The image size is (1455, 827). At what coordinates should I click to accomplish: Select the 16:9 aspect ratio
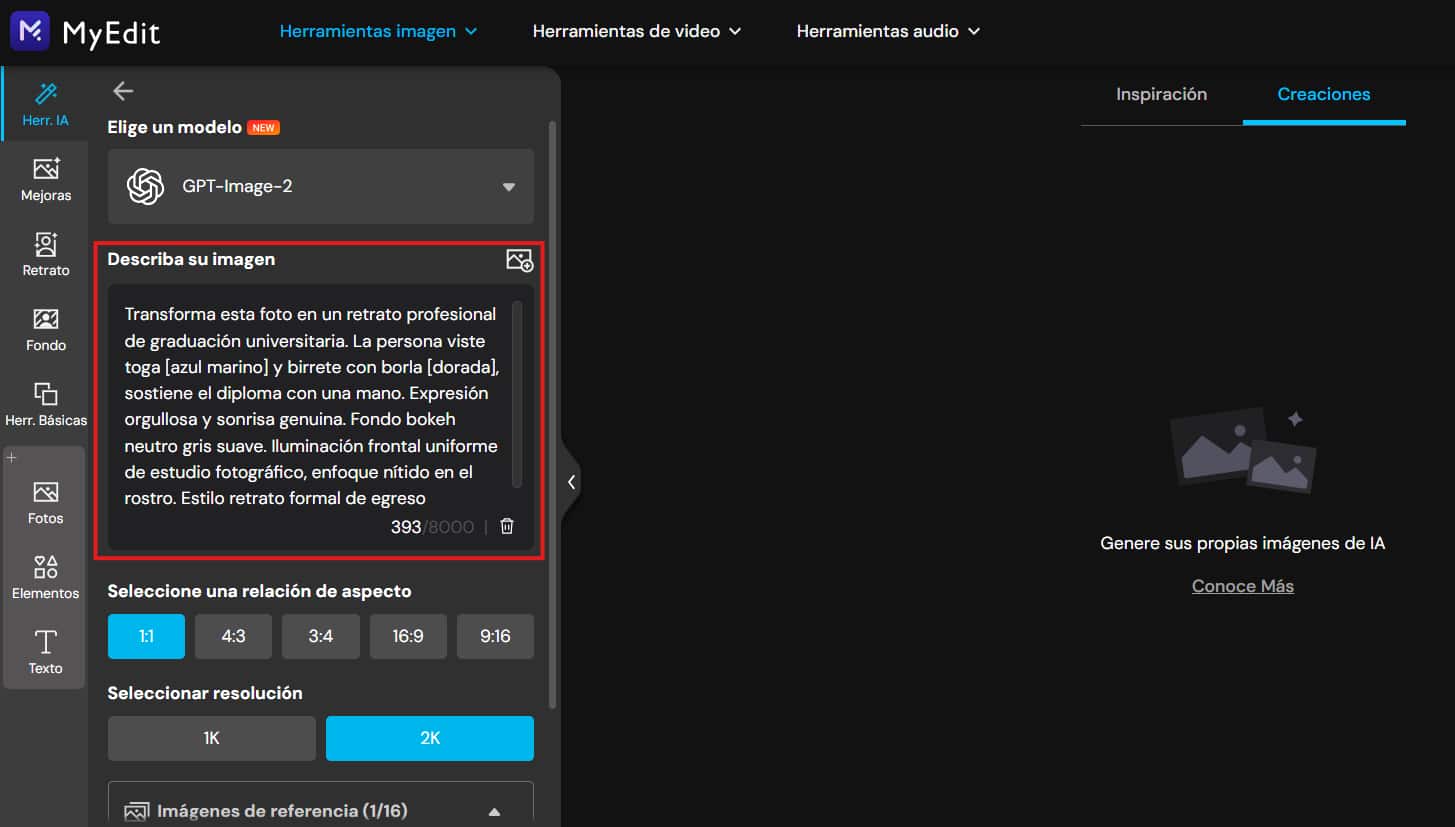pyautogui.click(x=408, y=636)
